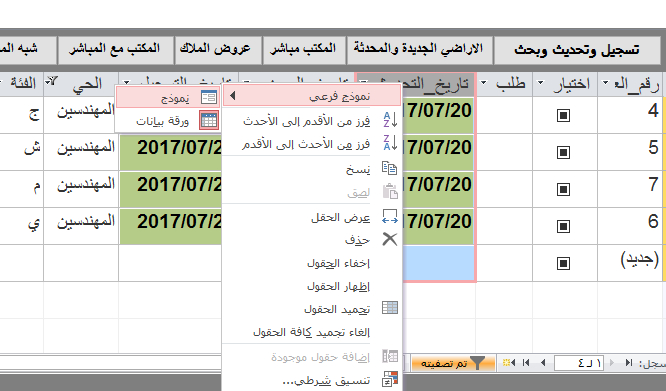Click the add existing fields icon
Image resolution: width=666 pixels, height=391 pixels.
pos(390,356)
